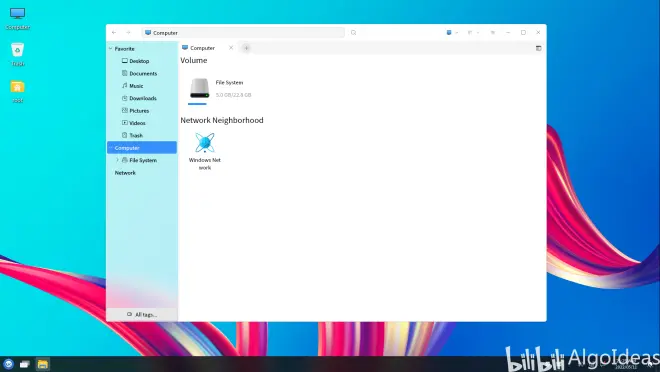The image size is (660, 372).
Task: Go forward using the forward arrow
Action: click(128, 32)
